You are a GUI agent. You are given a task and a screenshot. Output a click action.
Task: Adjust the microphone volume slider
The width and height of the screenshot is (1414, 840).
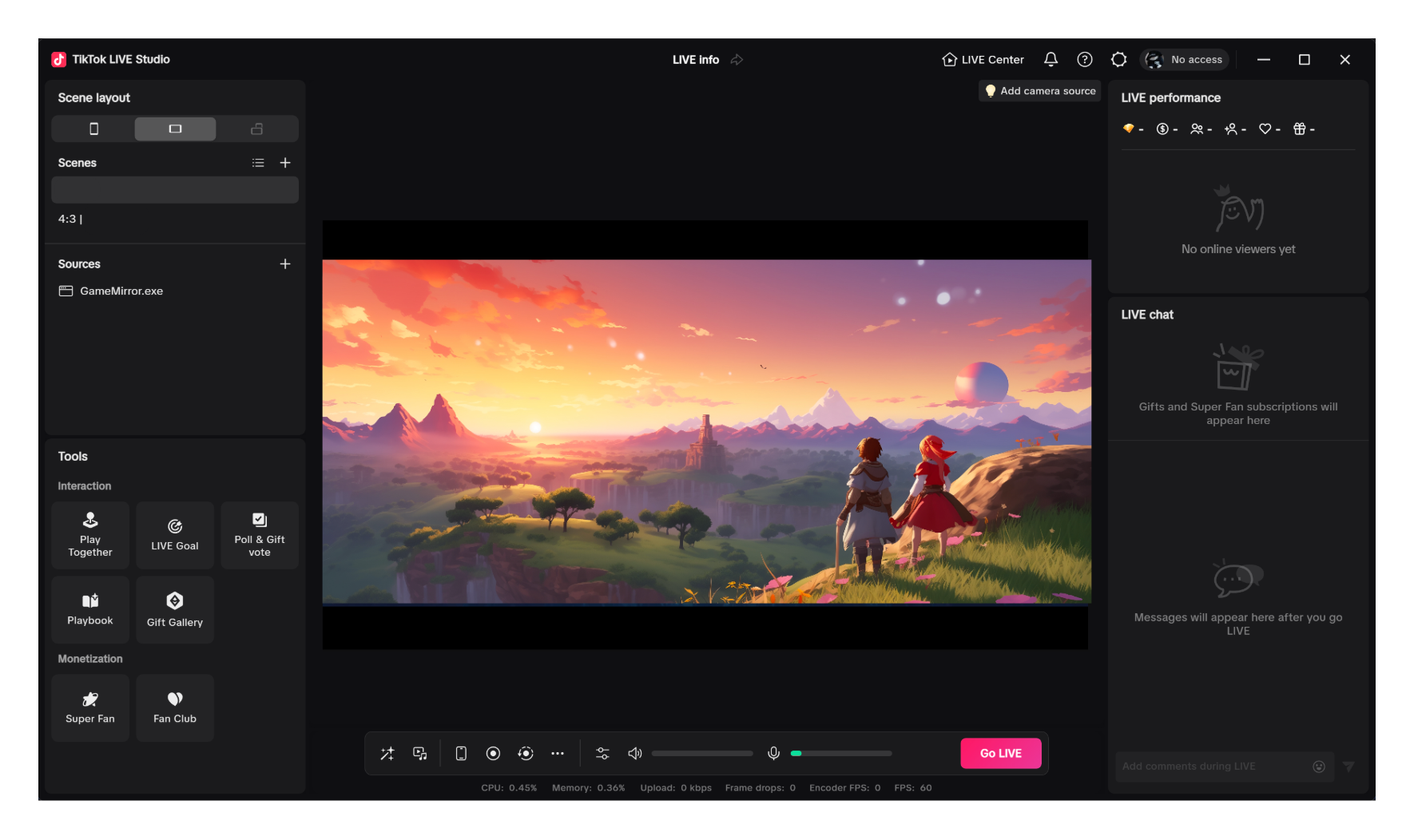(840, 754)
